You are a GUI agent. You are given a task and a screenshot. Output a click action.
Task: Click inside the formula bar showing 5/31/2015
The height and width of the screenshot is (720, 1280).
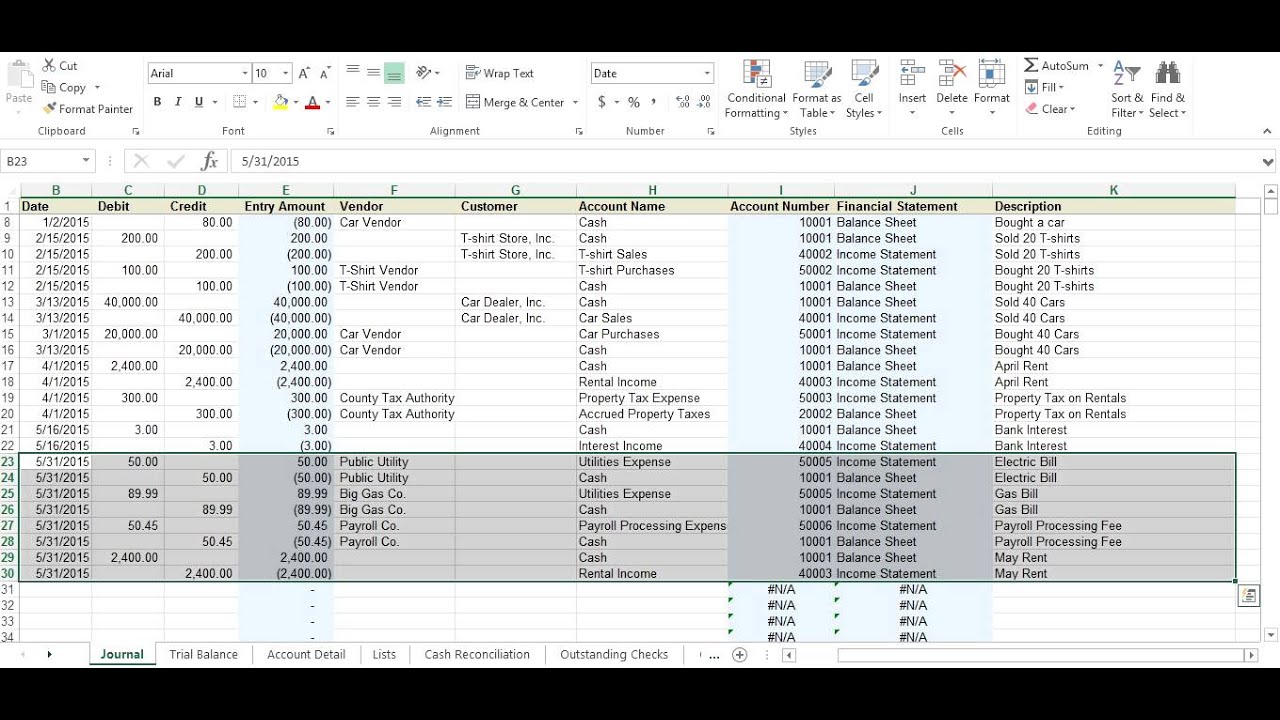click(744, 161)
